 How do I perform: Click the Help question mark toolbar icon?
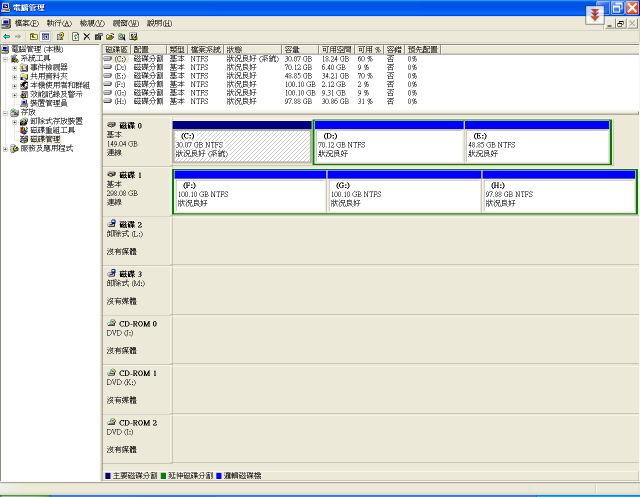point(60,37)
